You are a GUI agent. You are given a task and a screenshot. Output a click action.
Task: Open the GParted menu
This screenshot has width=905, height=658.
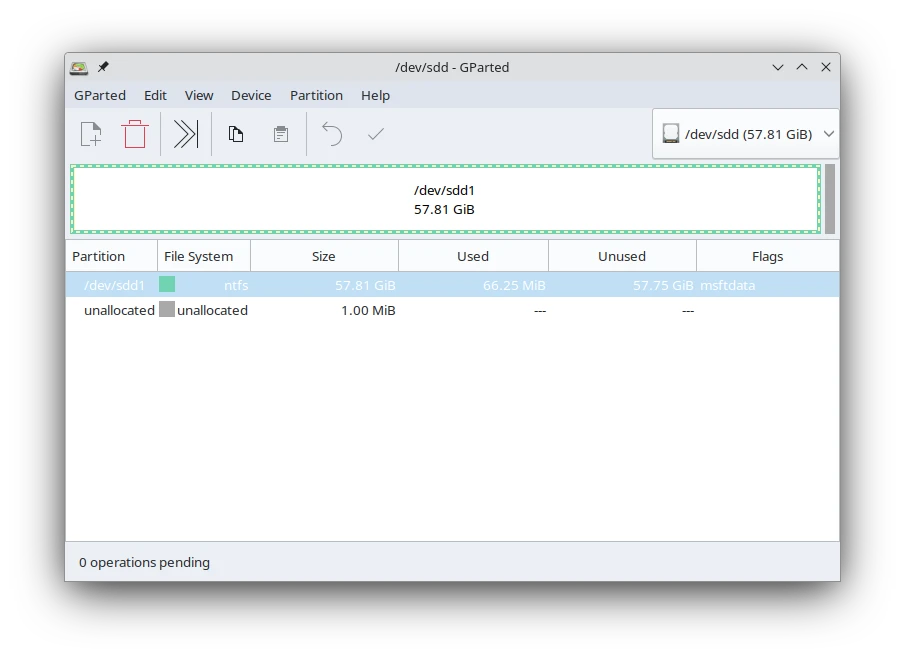point(100,95)
